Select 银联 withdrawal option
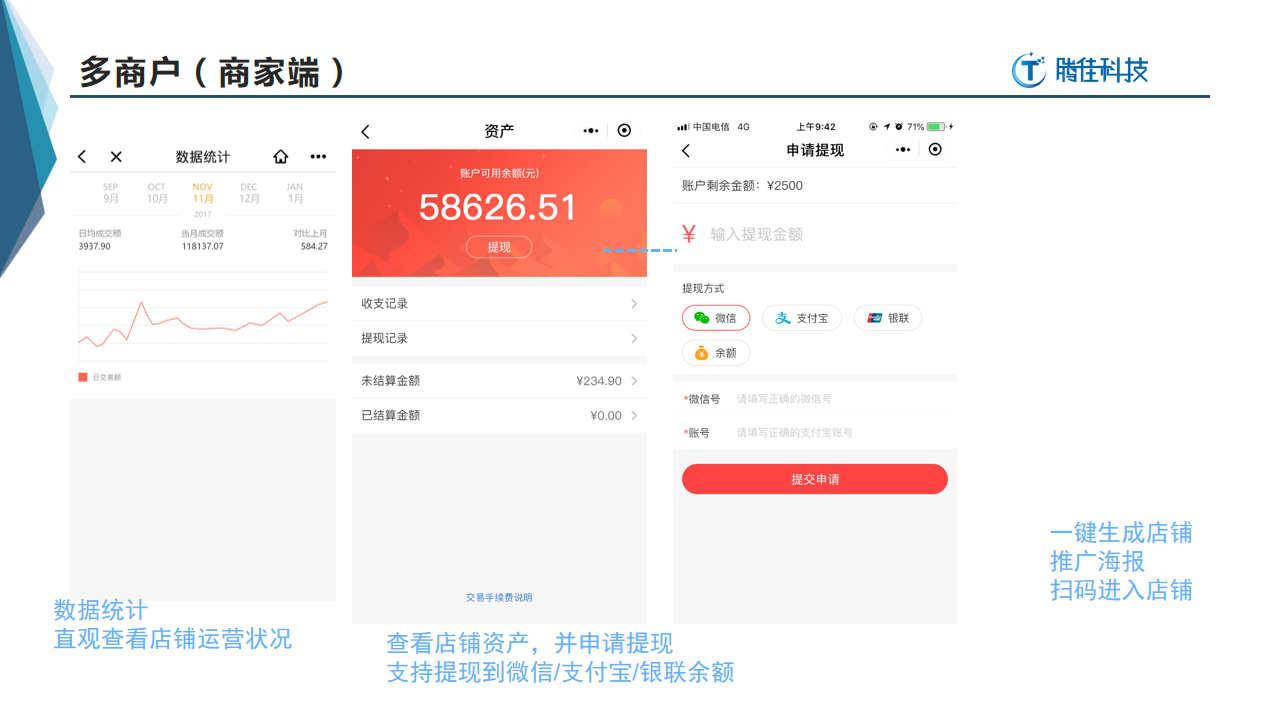 click(x=887, y=318)
